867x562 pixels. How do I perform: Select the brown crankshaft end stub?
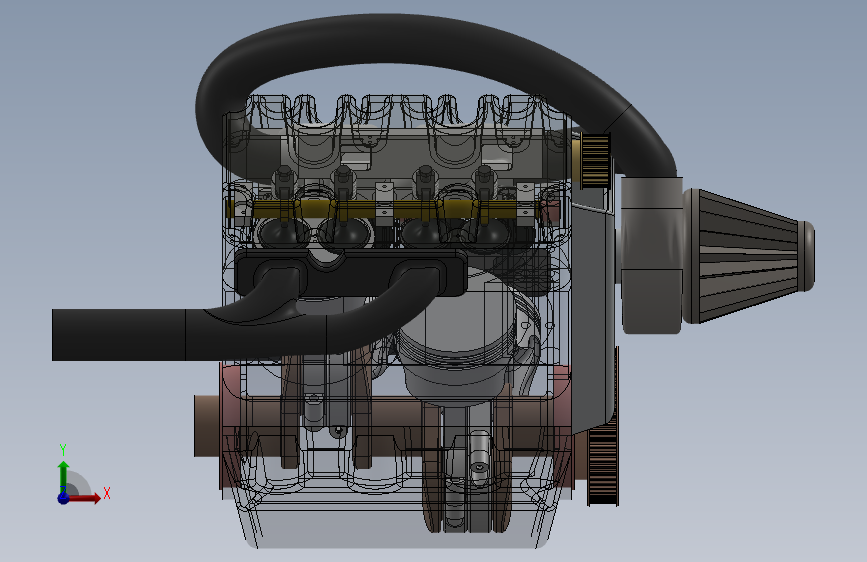click(x=207, y=425)
